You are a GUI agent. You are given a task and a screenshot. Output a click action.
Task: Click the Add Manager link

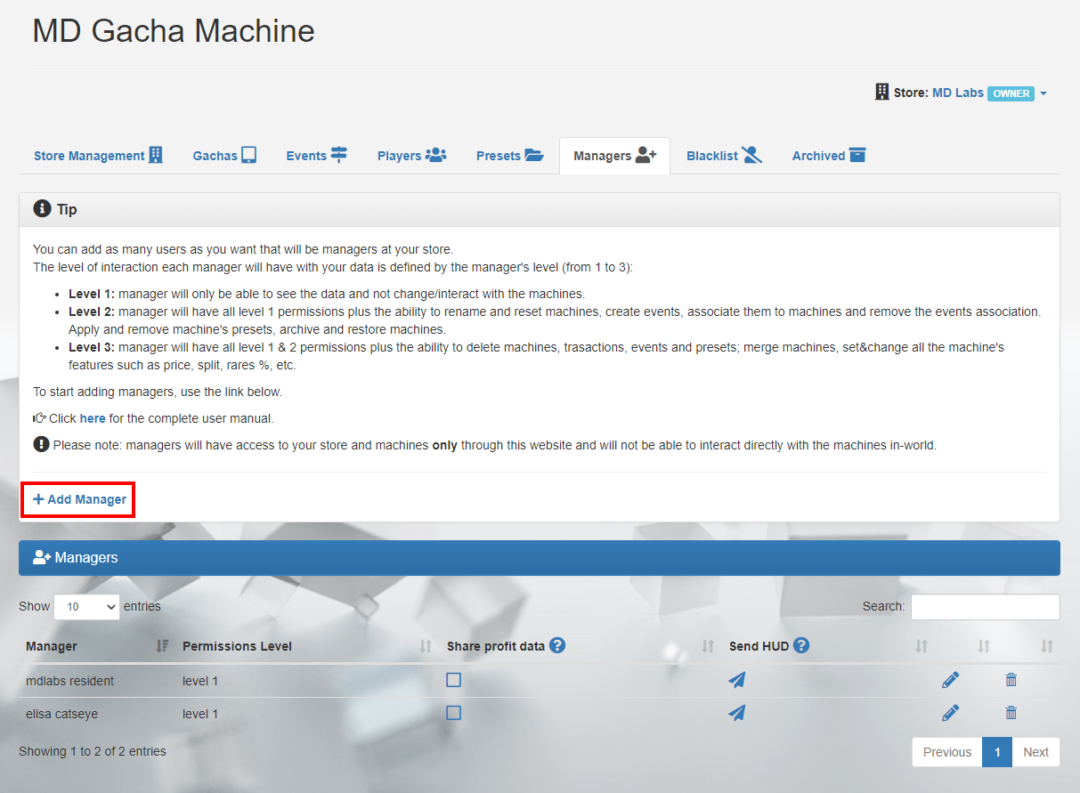tap(77, 499)
